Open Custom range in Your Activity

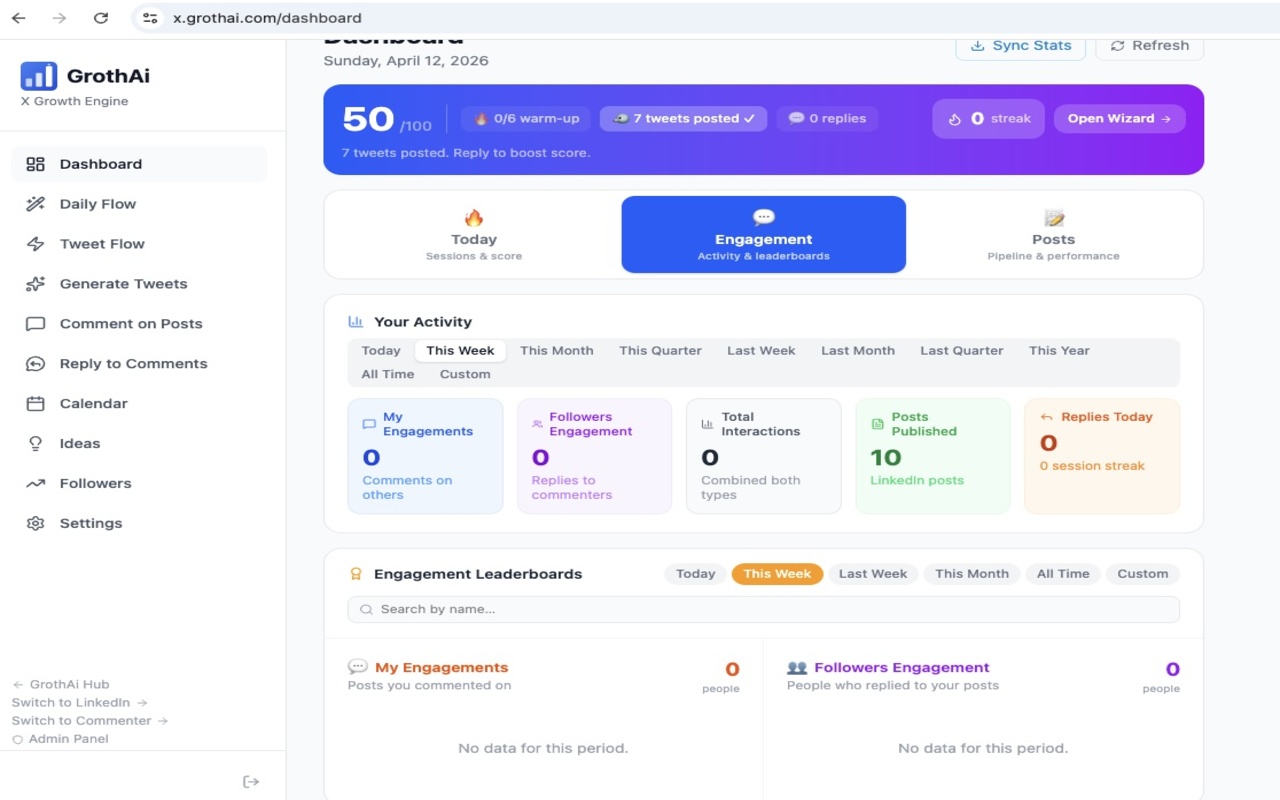click(465, 374)
